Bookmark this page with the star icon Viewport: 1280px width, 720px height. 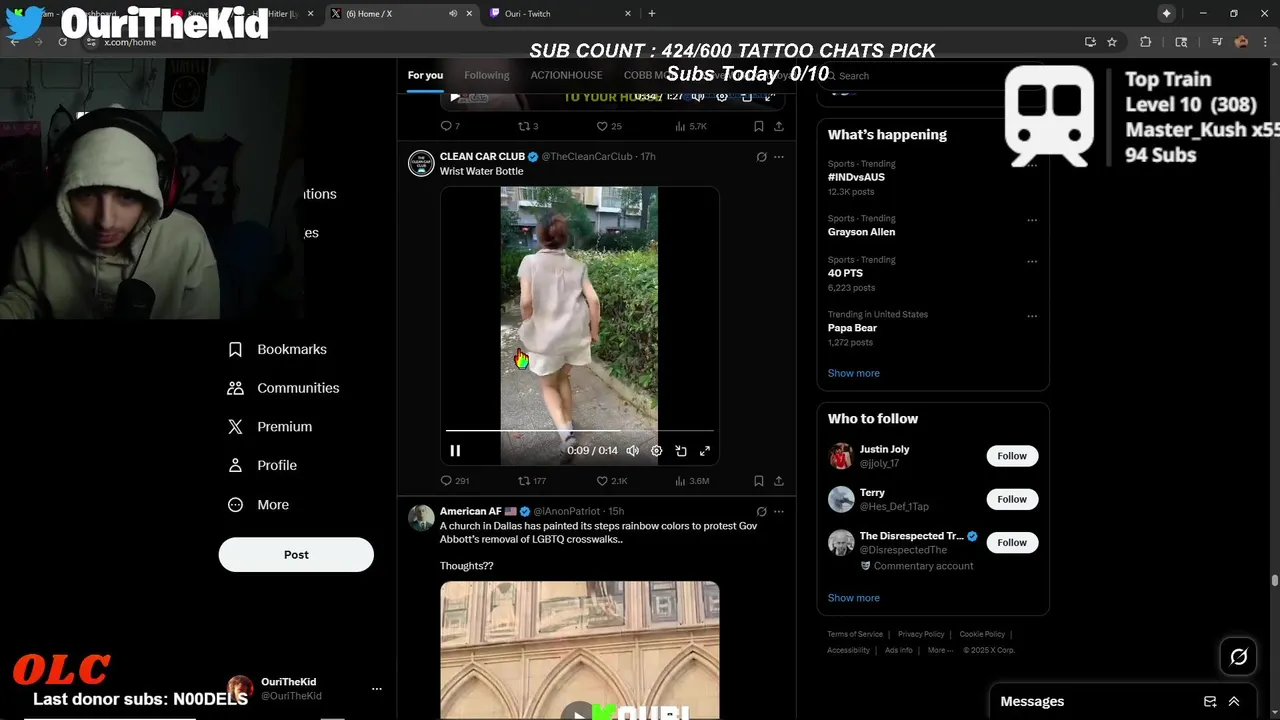1112,42
